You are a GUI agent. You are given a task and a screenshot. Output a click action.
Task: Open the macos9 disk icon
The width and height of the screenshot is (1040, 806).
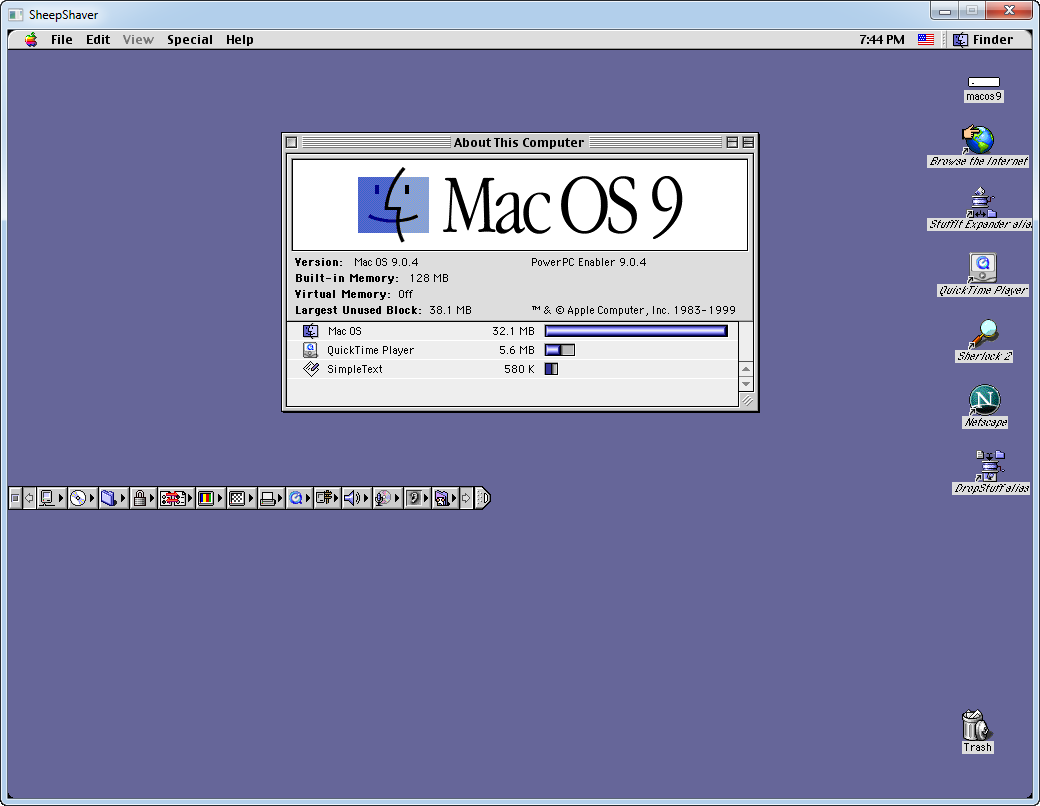coord(983,83)
